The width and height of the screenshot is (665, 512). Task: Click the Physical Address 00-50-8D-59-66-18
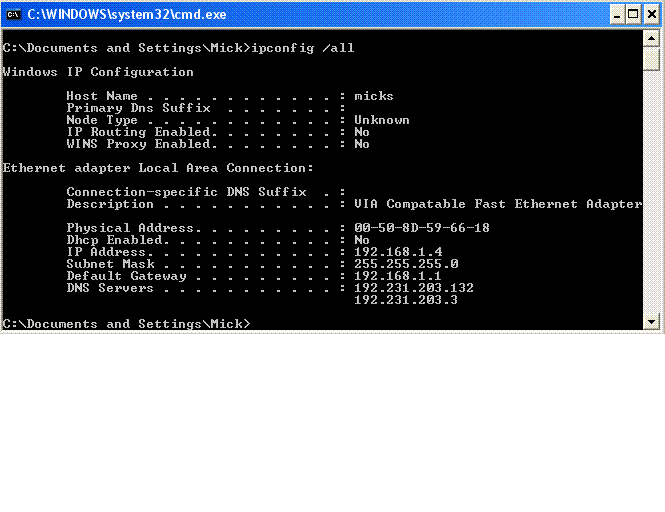tap(422, 228)
